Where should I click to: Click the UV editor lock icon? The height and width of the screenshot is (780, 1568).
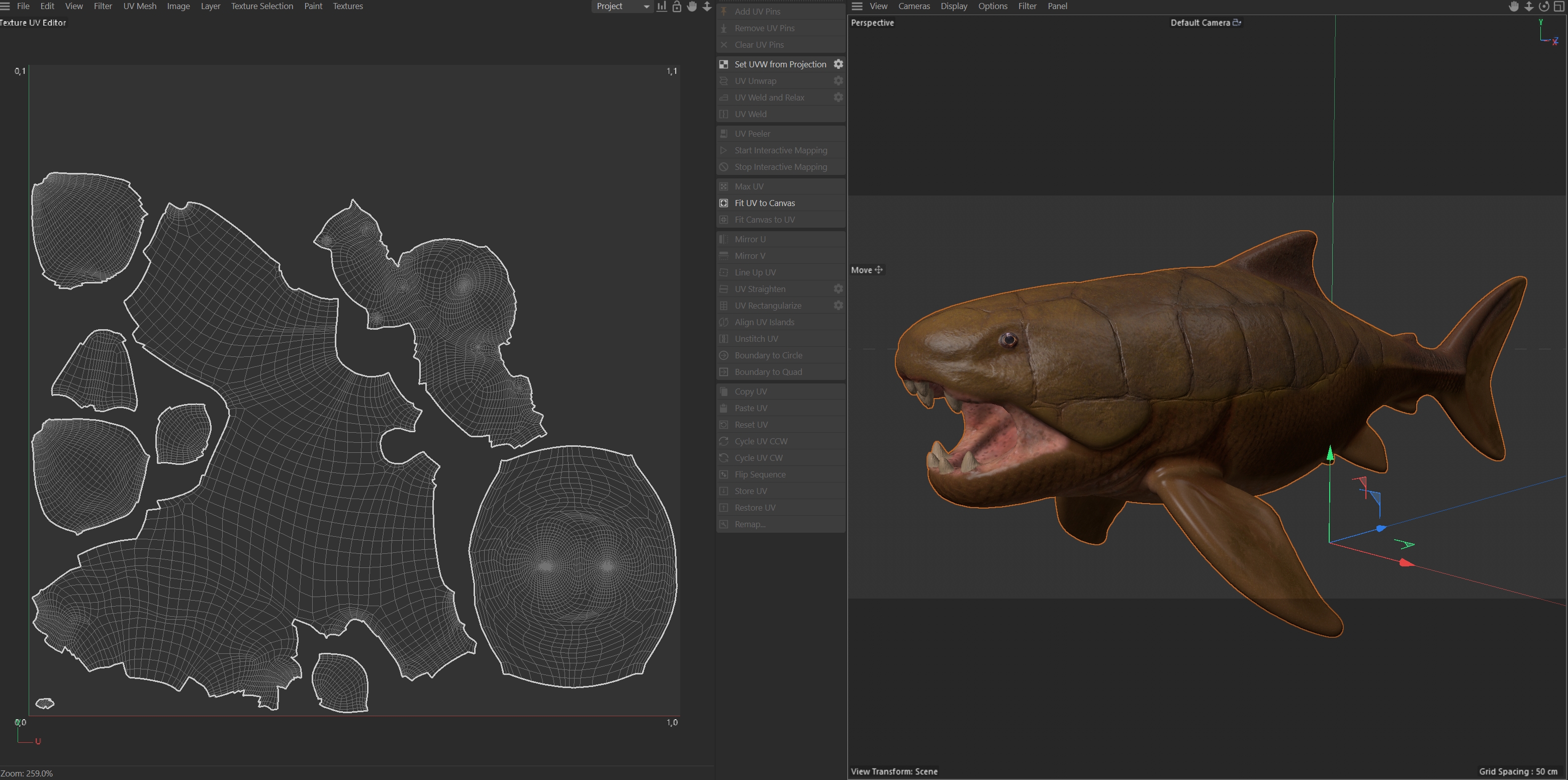pos(676,7)
